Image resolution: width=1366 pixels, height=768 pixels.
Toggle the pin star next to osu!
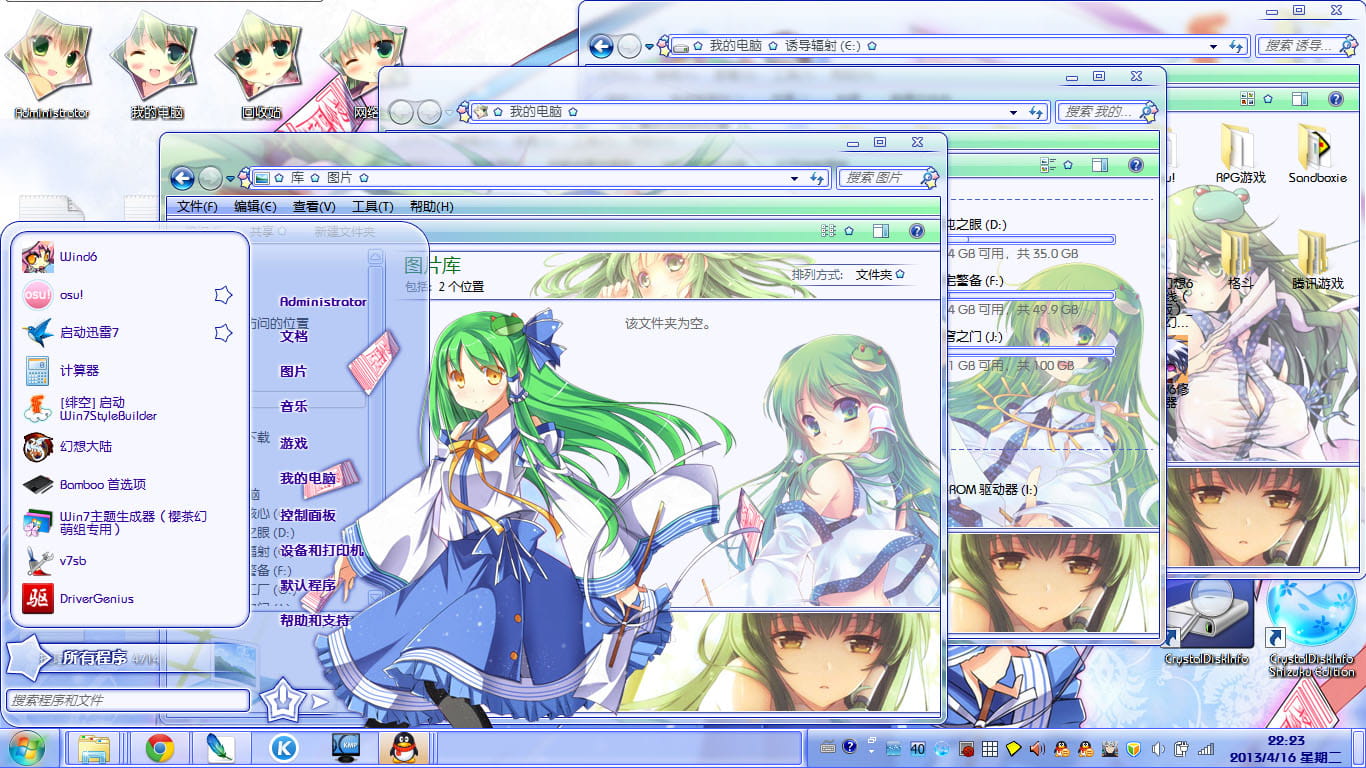[222, 294]
